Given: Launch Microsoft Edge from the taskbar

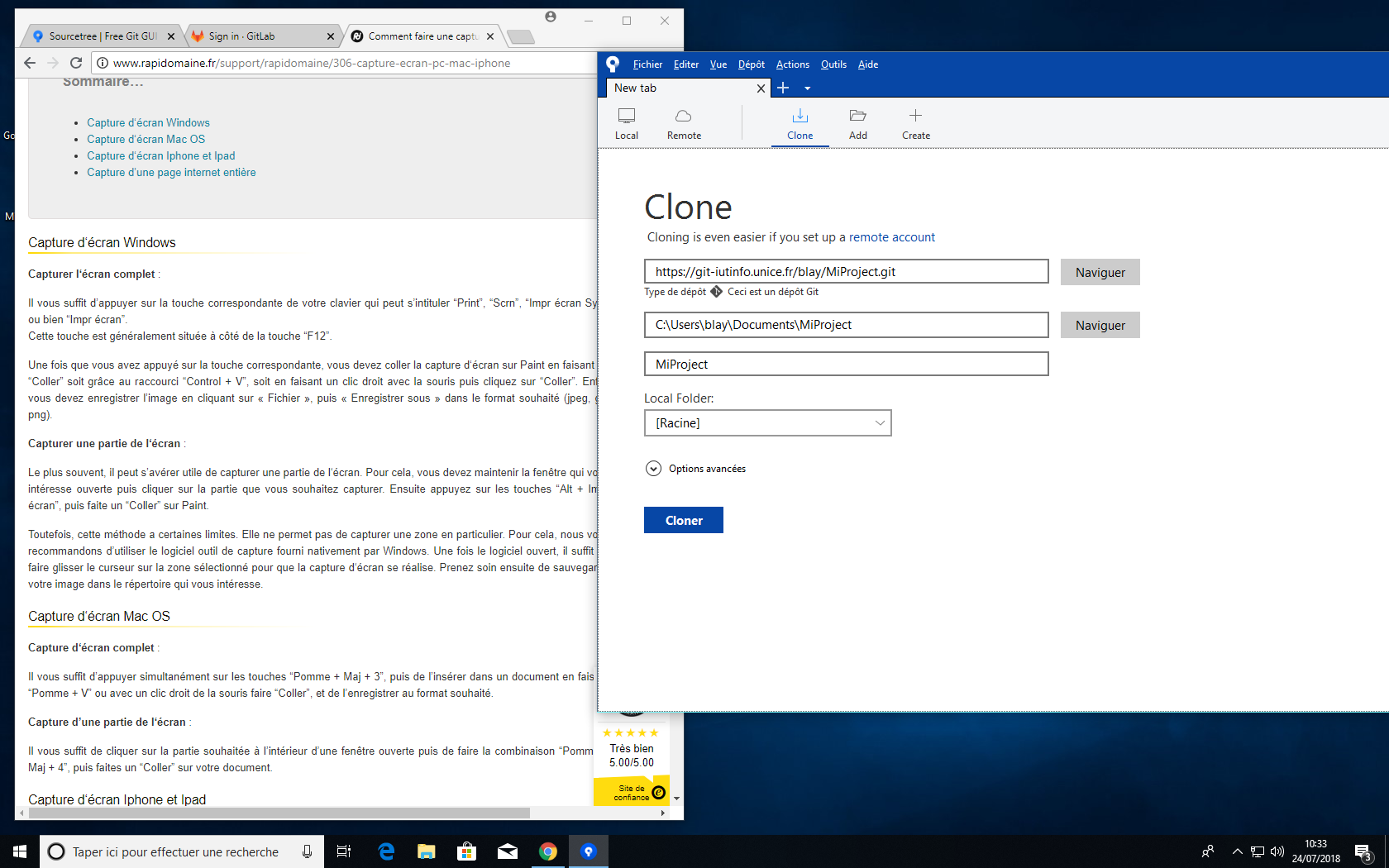Looking at the screenshot, I should [x=385, y=851].
